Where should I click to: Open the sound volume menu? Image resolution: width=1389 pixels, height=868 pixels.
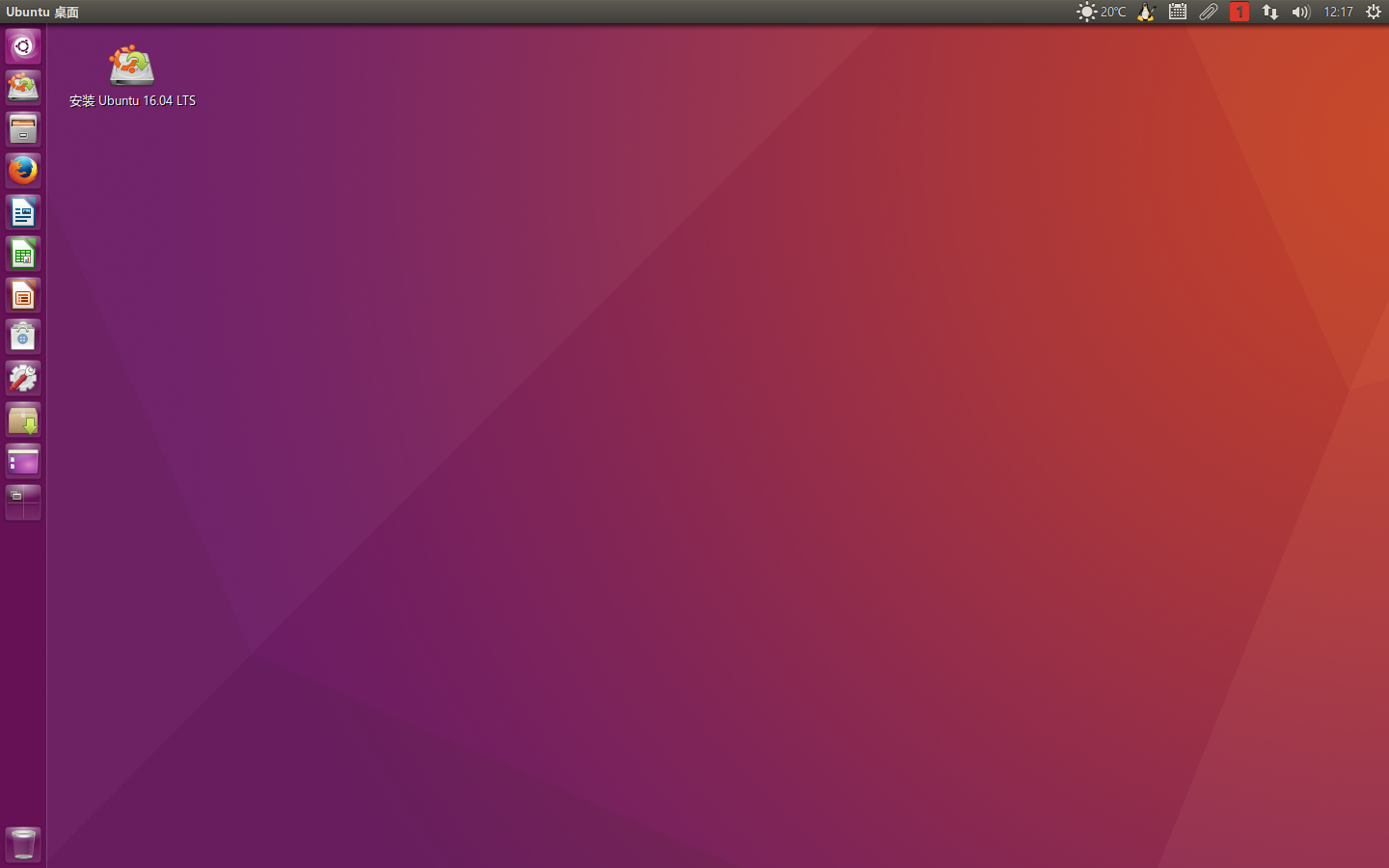1301,12
